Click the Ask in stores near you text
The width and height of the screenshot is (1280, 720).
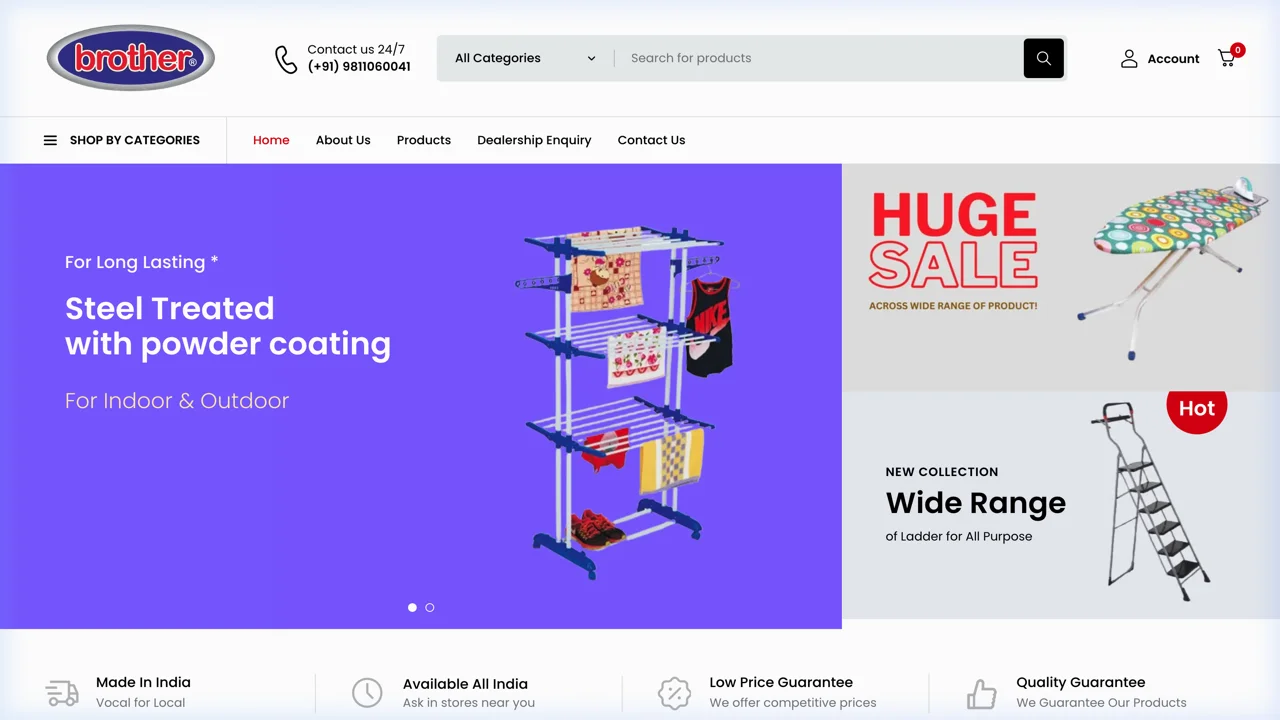(x=469, y=703)
